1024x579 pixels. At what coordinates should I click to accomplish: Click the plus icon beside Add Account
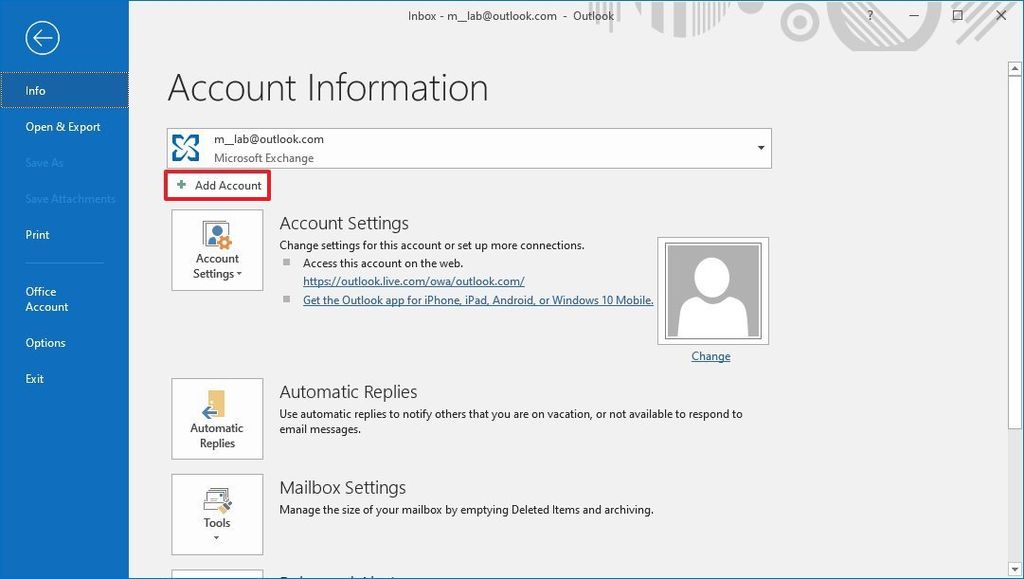181,185
